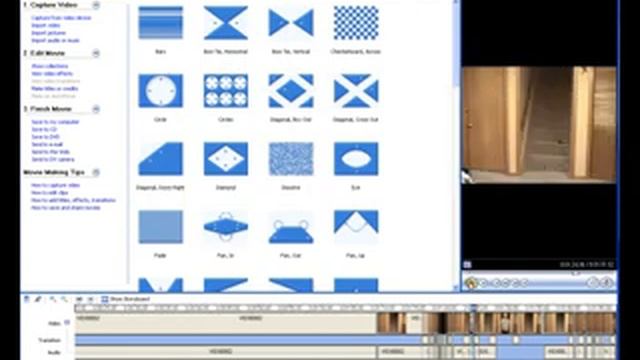The width and height of the screenshot is (640, 360).
Task: Go forward in preview monitor
Action: tap(524, 282)
